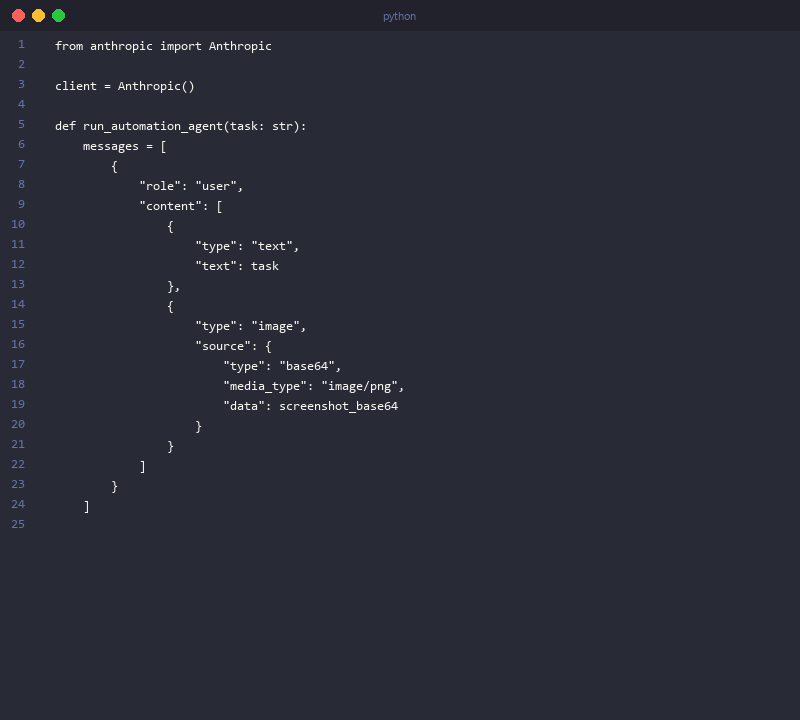Click the "import" keyword on line 1

(x=181, y=46)
